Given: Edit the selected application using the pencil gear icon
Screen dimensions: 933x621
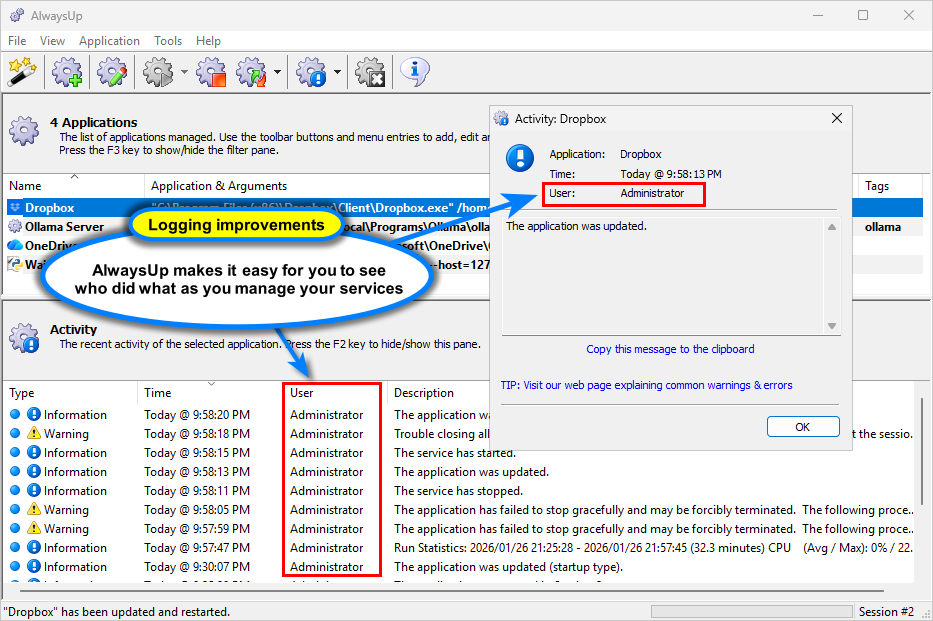Looking at the screenshot, I should point(110,72).
